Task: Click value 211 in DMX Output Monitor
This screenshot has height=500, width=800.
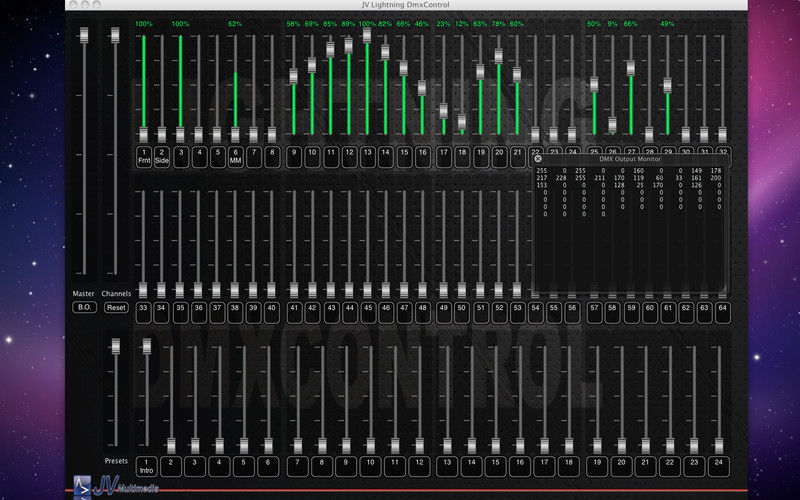Action: point(600,178)
